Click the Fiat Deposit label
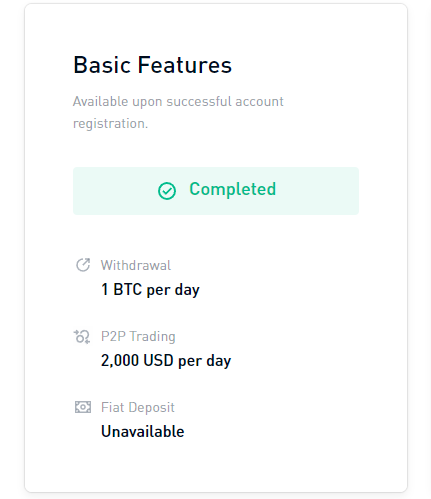This screenshot has height=499, width=431. point(138,407)
